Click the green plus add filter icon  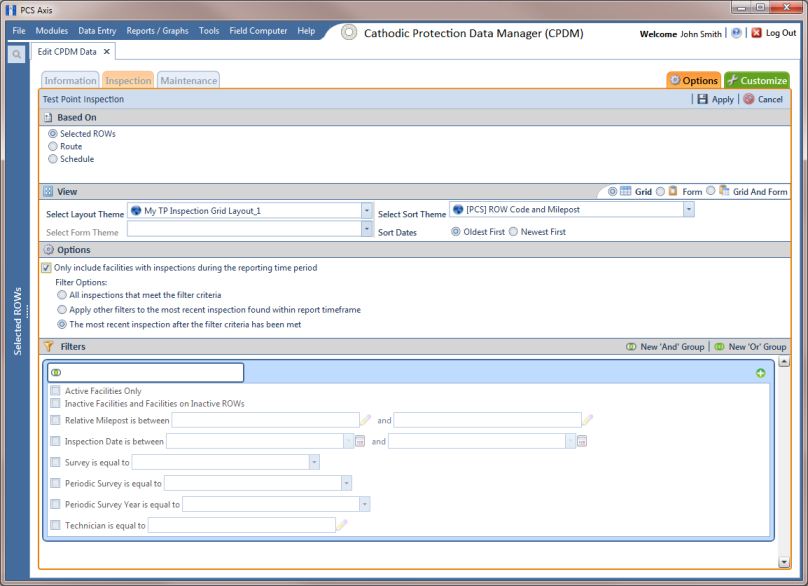click(761, 373)
